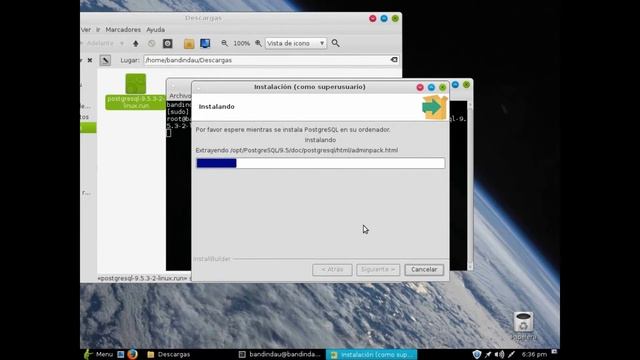
Task: Toggle the location edit pencil button
Action: (105, 60)
